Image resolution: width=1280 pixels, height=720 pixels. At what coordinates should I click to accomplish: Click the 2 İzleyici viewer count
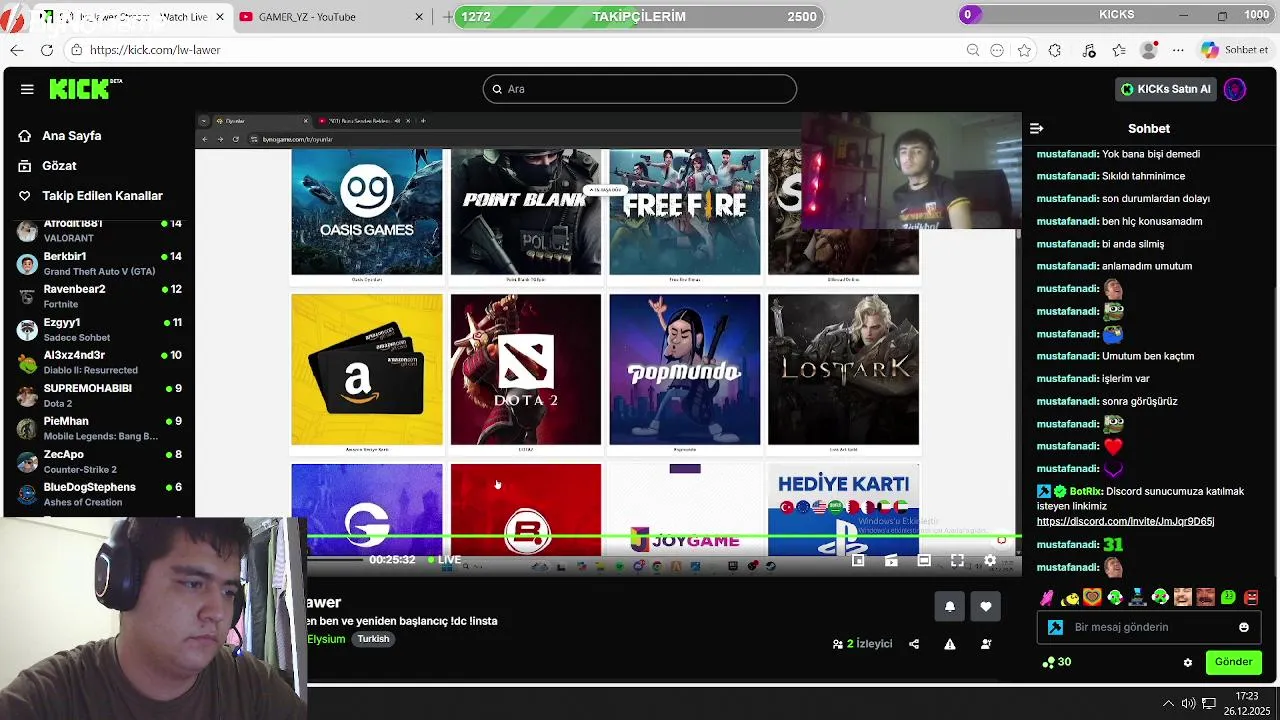(862, 644)
